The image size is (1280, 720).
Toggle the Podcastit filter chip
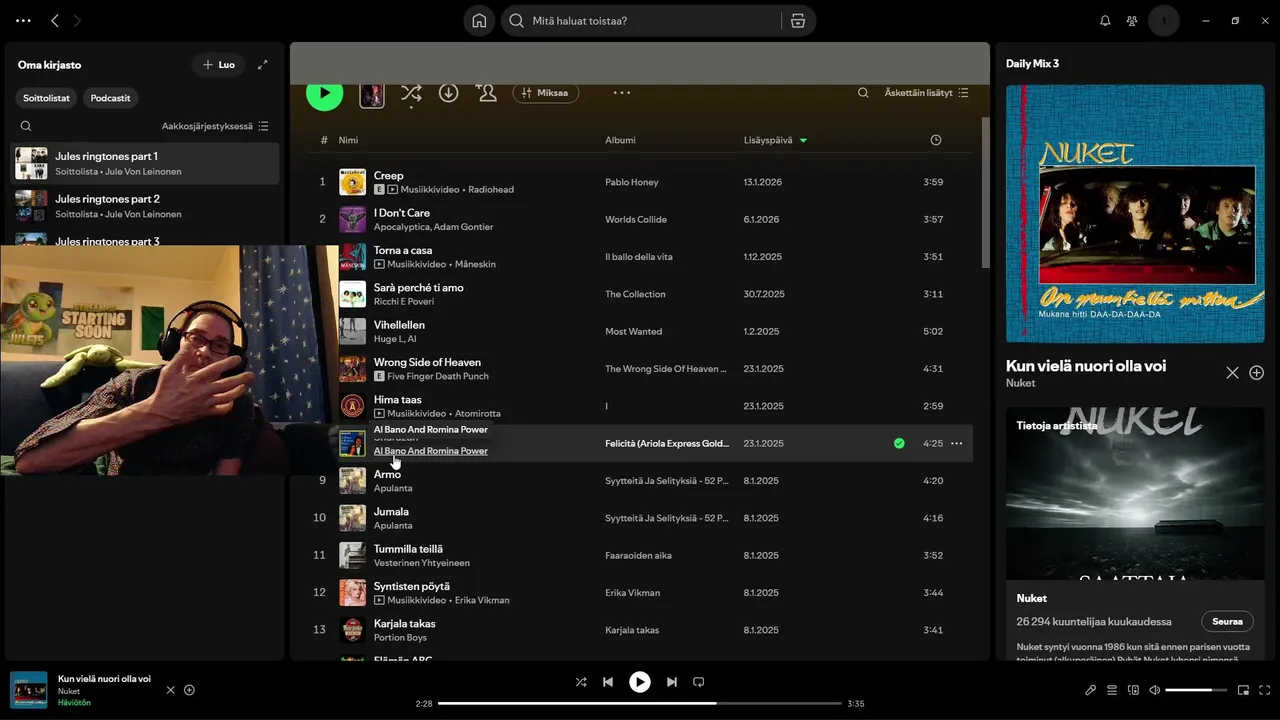[x=110, y=98]
